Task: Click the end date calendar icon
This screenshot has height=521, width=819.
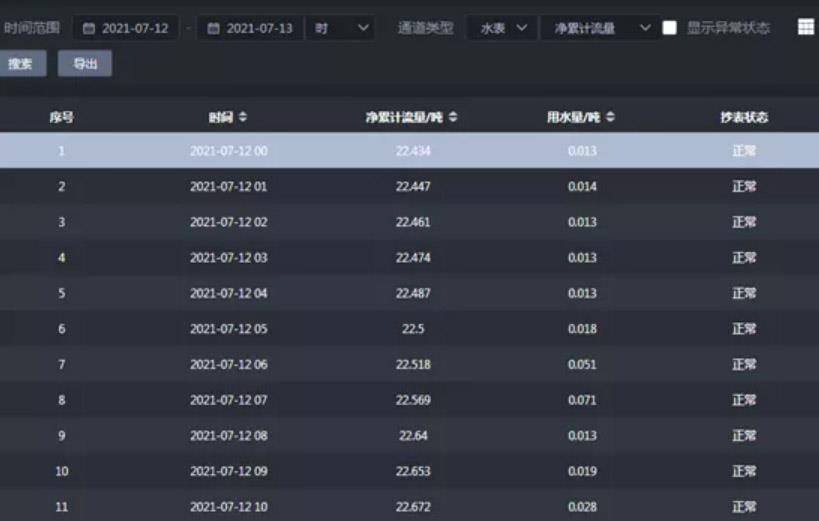Action: [213, 28]
